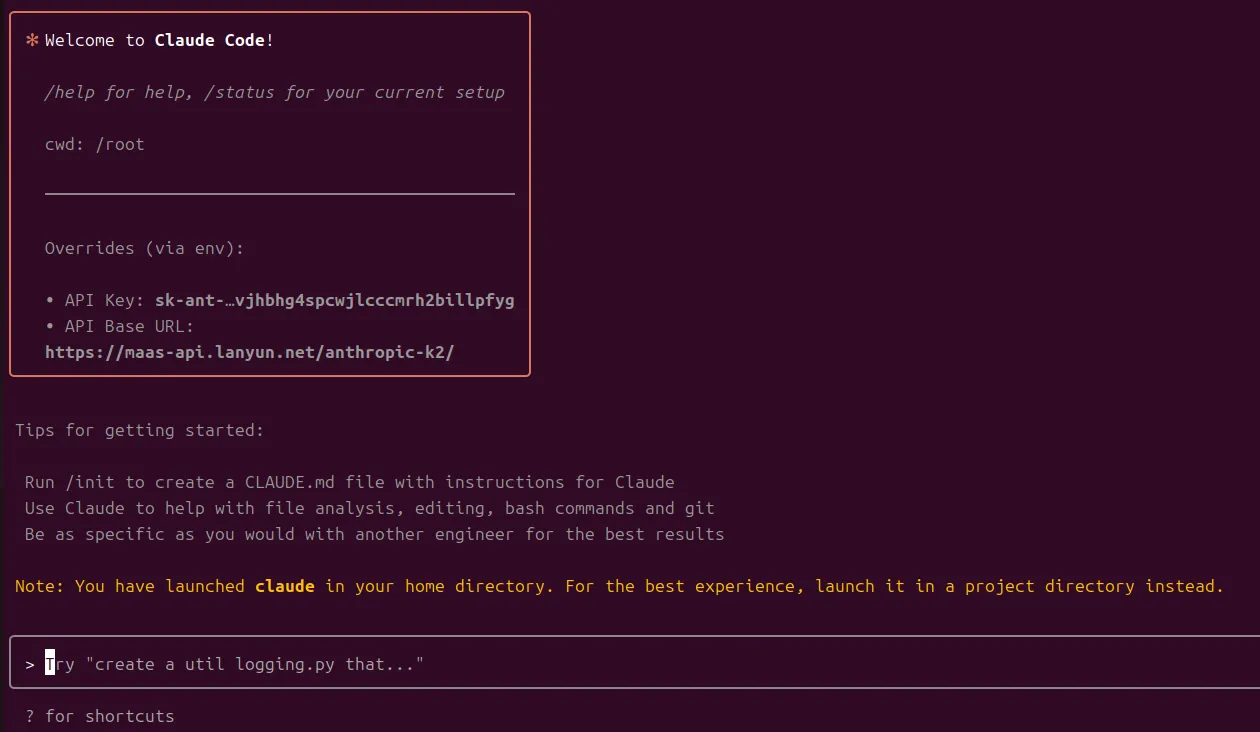Click the bold "claude" word in yellow note
This screenshot has width=1260, height=732.
click(285, 586)
